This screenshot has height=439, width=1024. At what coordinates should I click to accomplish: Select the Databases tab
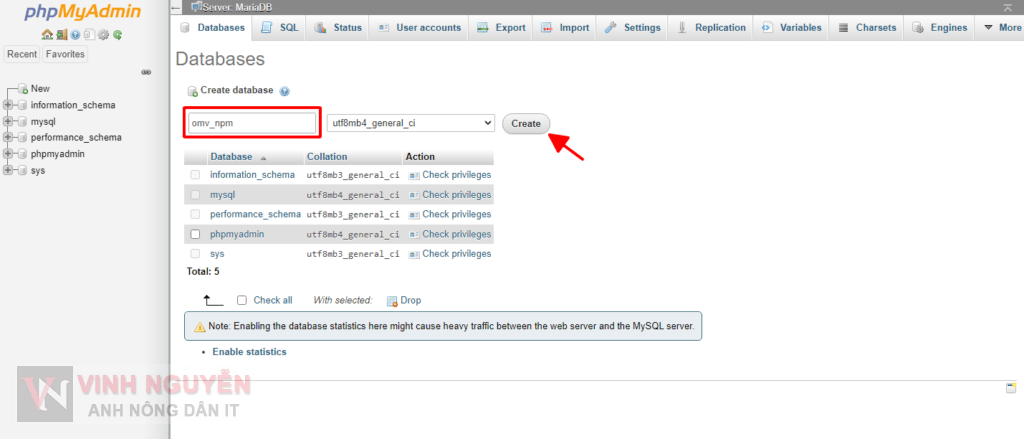213,27
